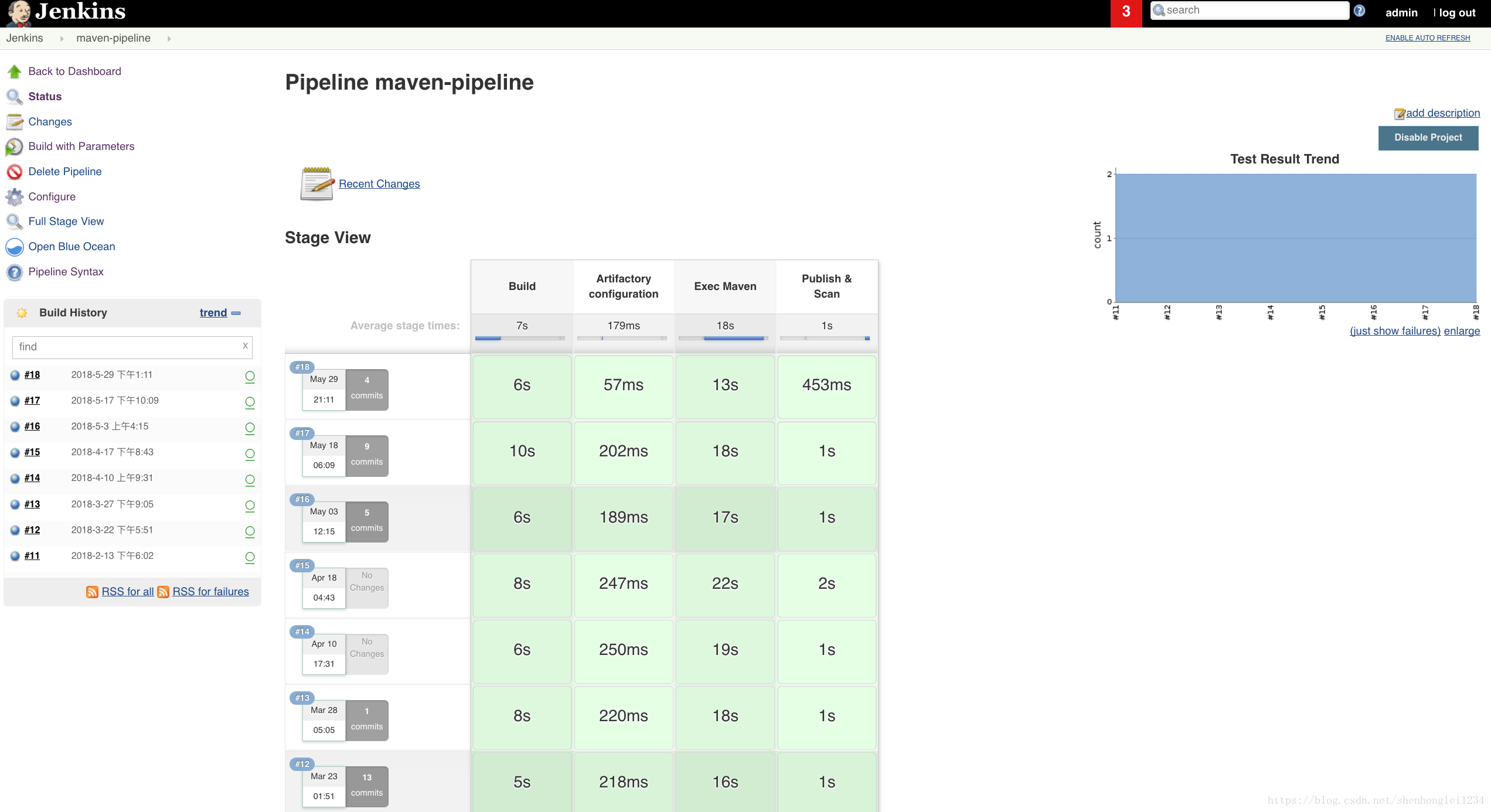Click the Delete Pipeline icon
The image size is (1491, 812).
click(15, 170)
